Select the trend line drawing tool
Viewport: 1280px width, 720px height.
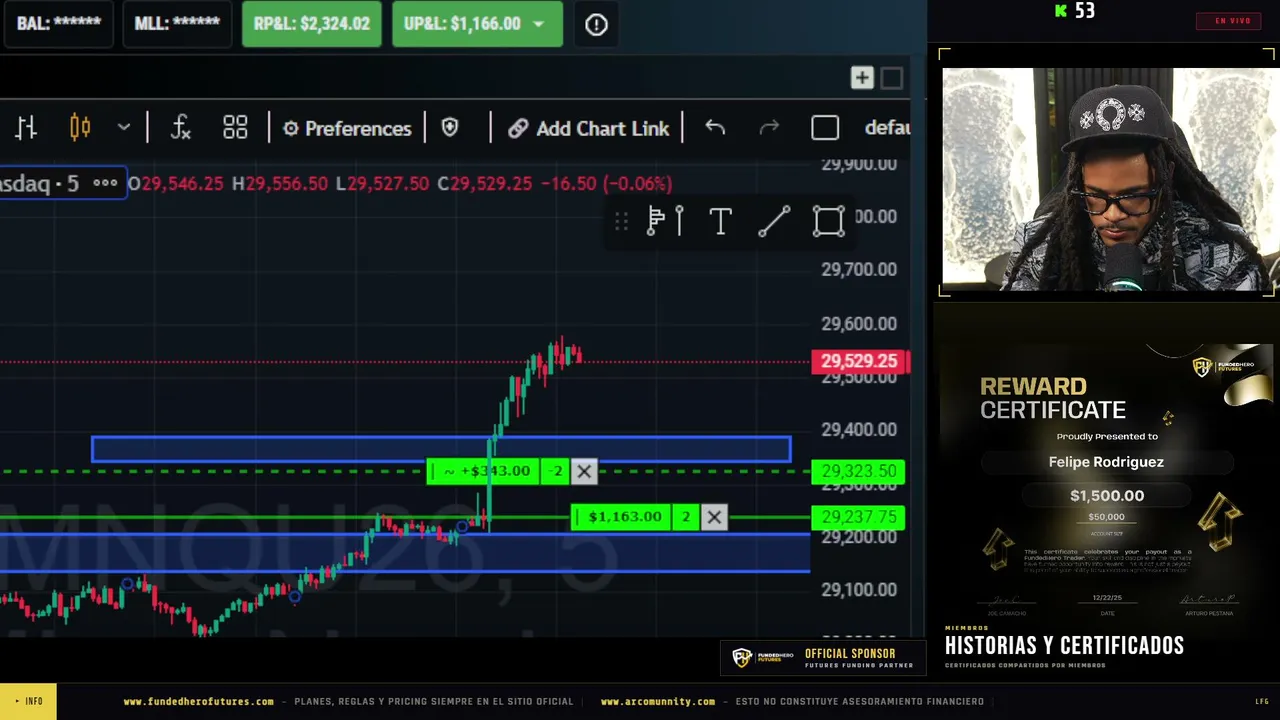(774, 221)
